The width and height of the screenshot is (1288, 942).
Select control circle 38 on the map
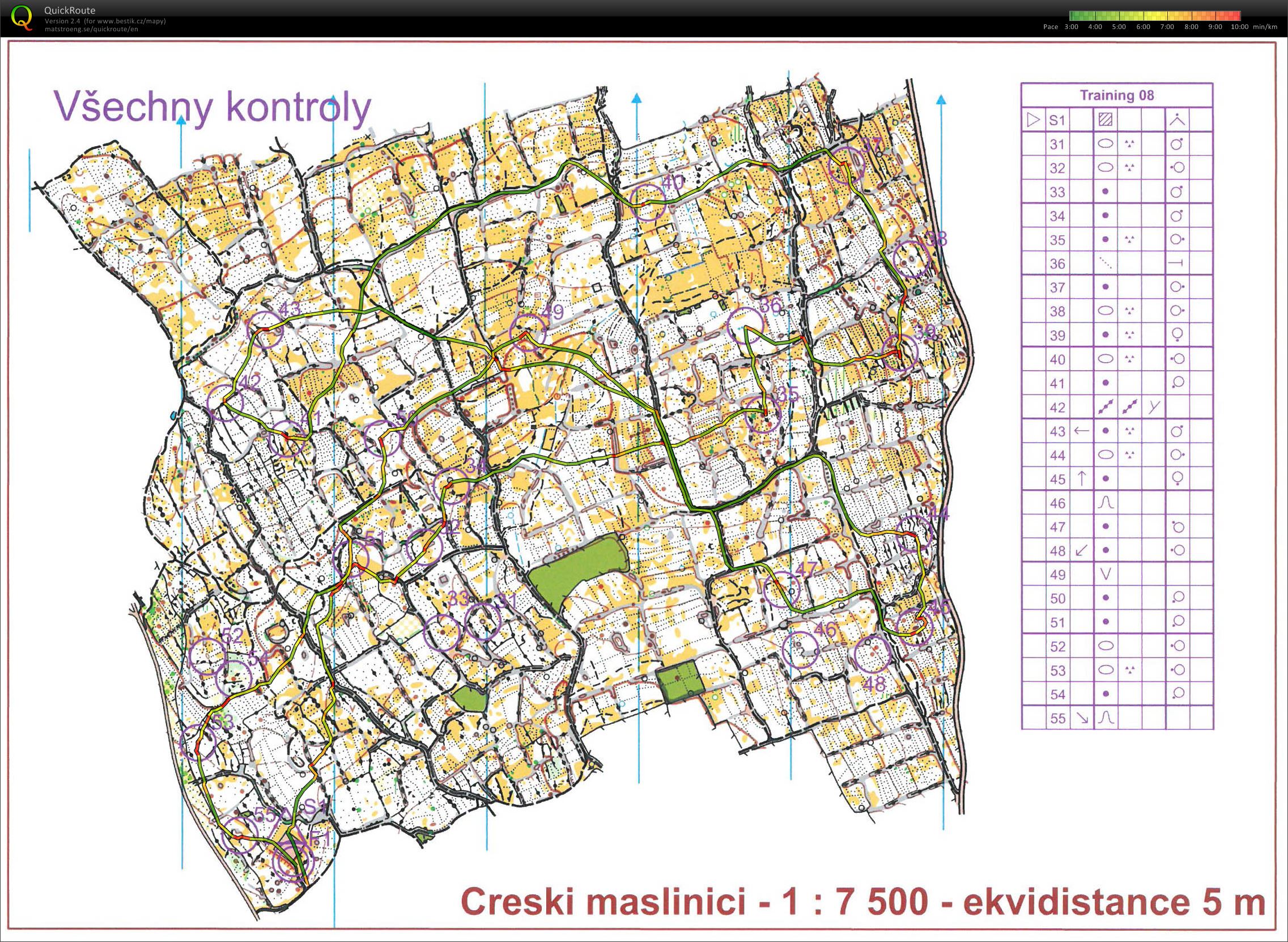click(x=912, y=260)
